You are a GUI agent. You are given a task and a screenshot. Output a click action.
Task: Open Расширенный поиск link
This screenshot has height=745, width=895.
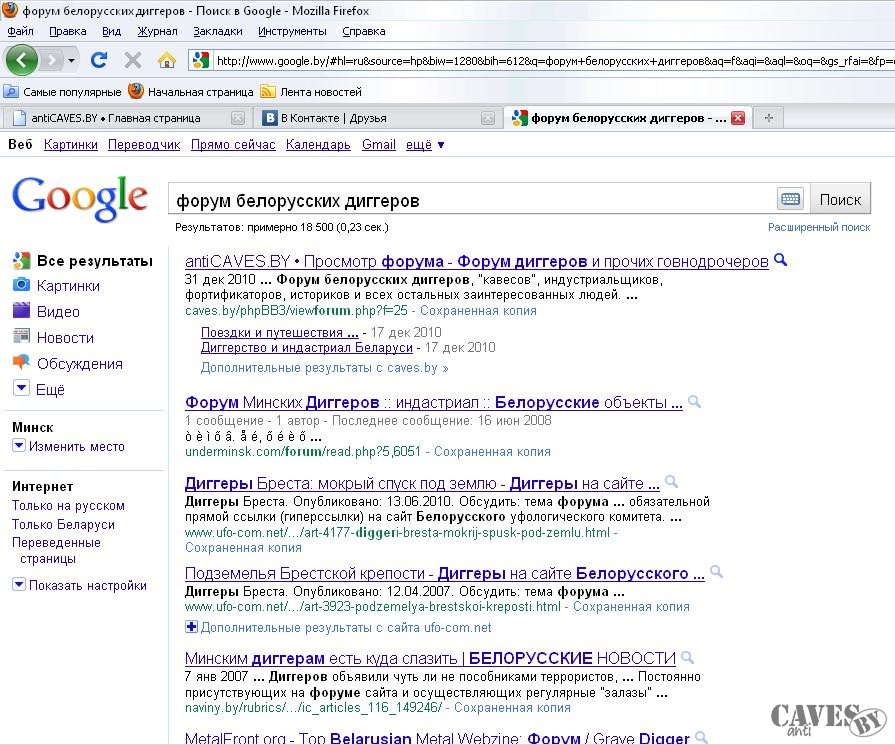tap(819, 227)
